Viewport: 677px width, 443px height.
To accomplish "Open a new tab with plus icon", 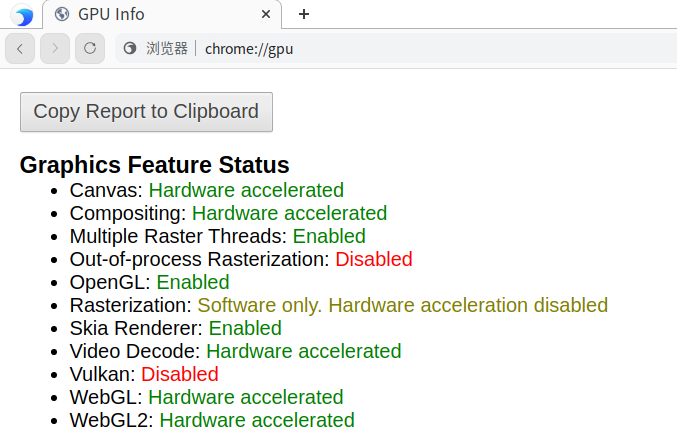I will click(304, 14).
